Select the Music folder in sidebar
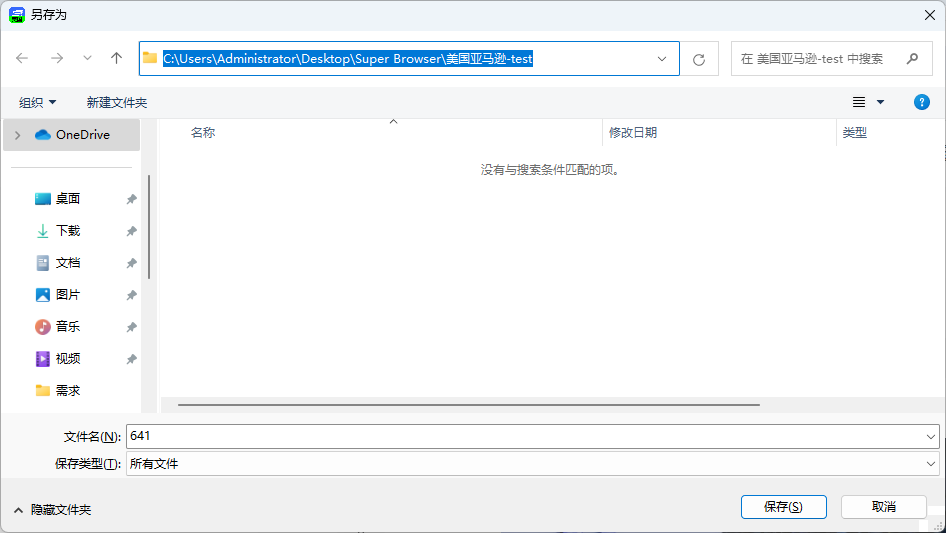 [67, 327]
